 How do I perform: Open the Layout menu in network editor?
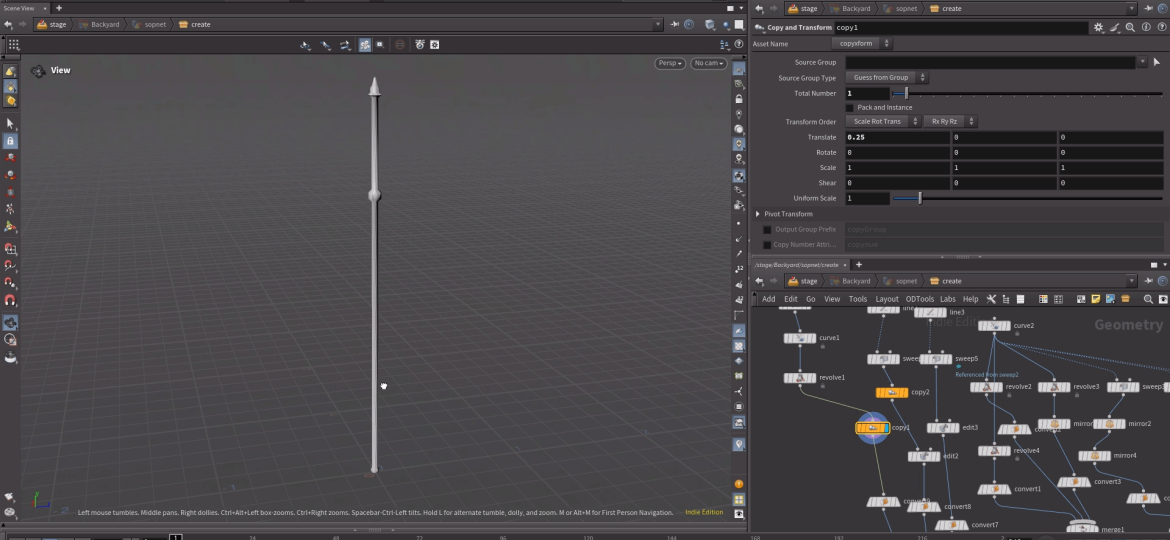pyautogui.click(x=886, y=299)
